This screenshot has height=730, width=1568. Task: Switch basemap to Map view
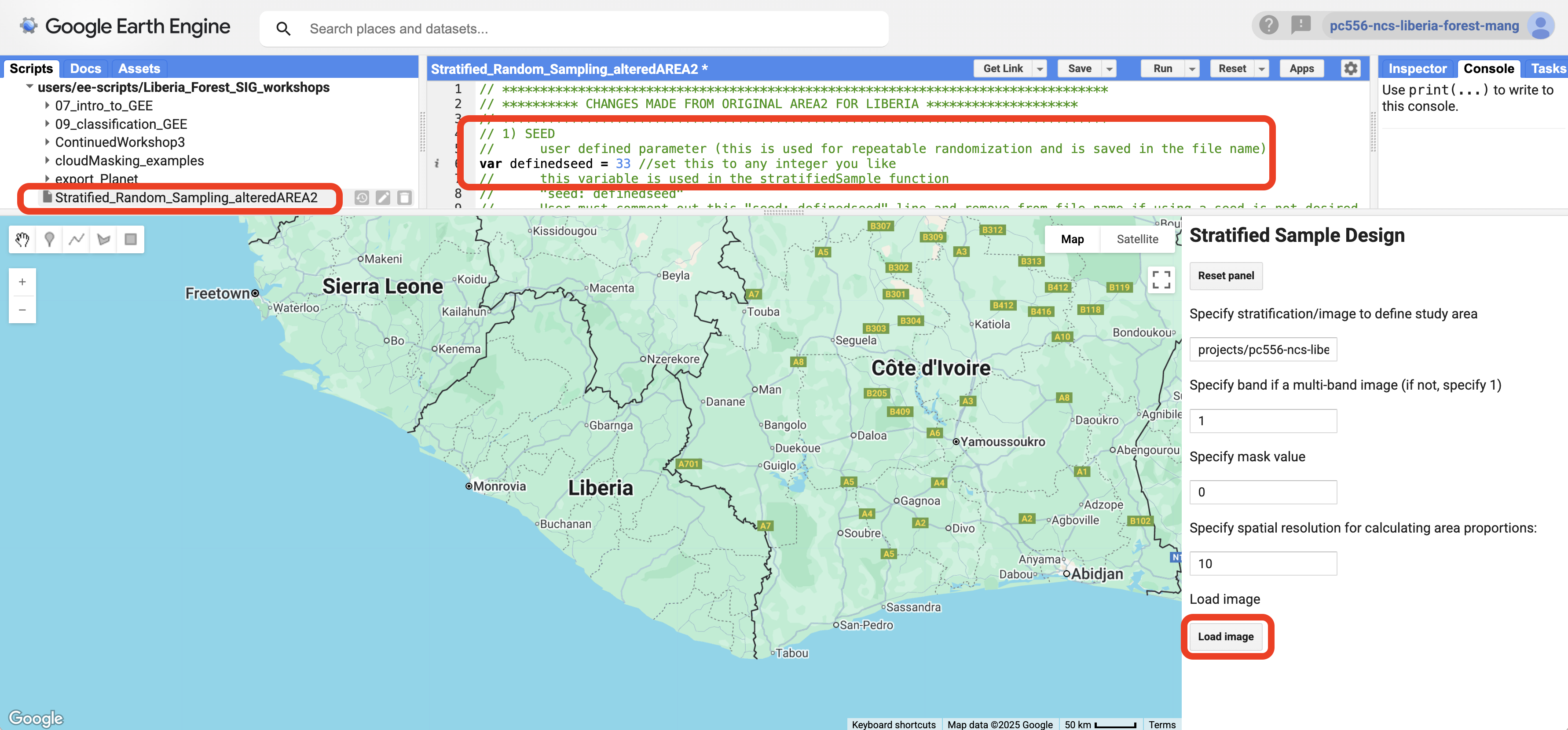(x=1072, y=239)
